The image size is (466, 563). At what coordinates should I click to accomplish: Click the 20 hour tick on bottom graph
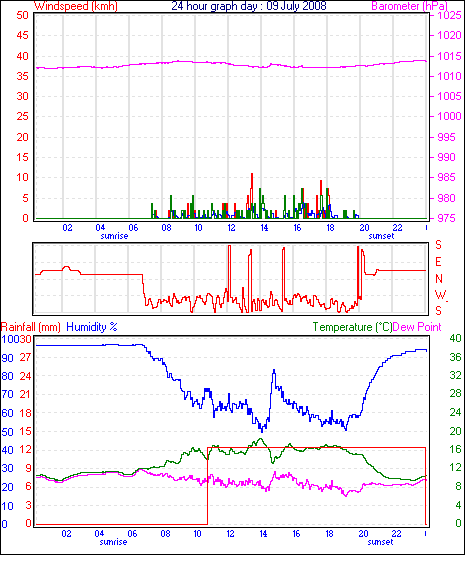tap(364, 534)
